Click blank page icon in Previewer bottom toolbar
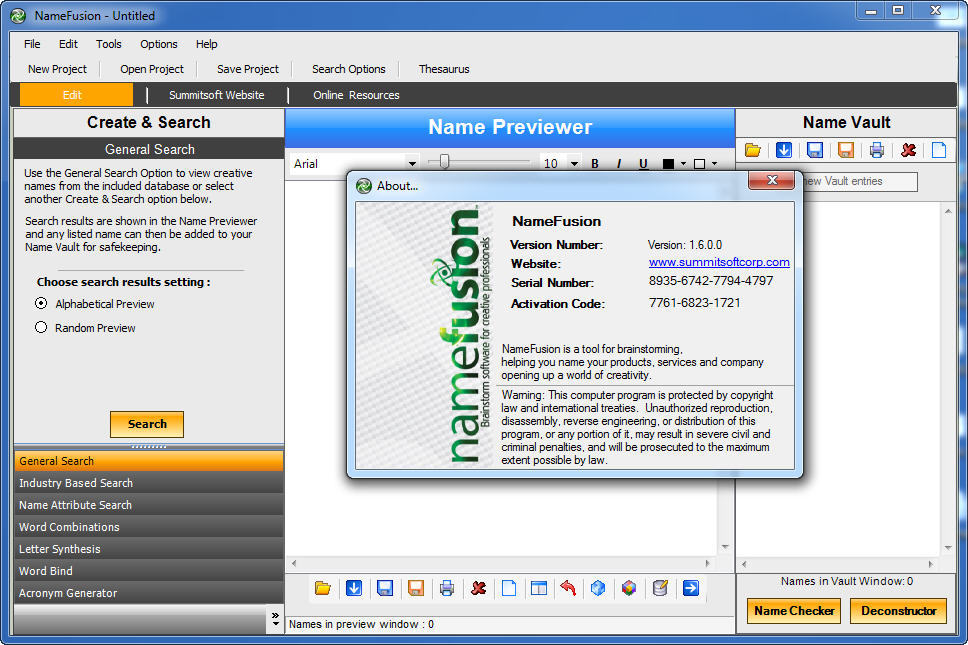This screenshot has width=968, height=645. coord(509,588)
